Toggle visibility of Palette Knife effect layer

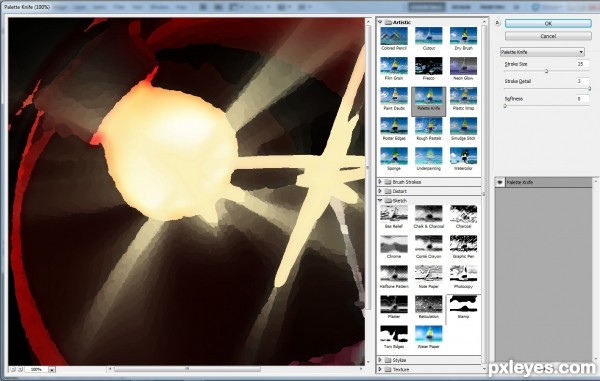point(500,182)
